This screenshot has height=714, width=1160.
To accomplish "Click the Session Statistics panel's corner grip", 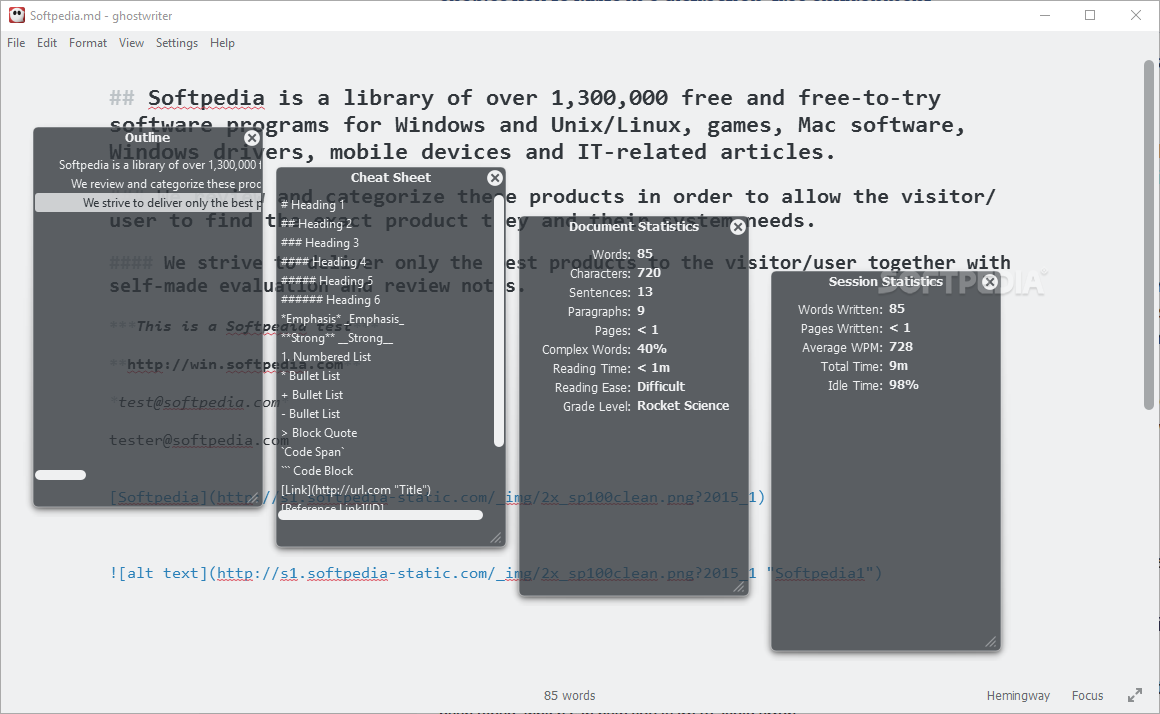I will 991,641.
